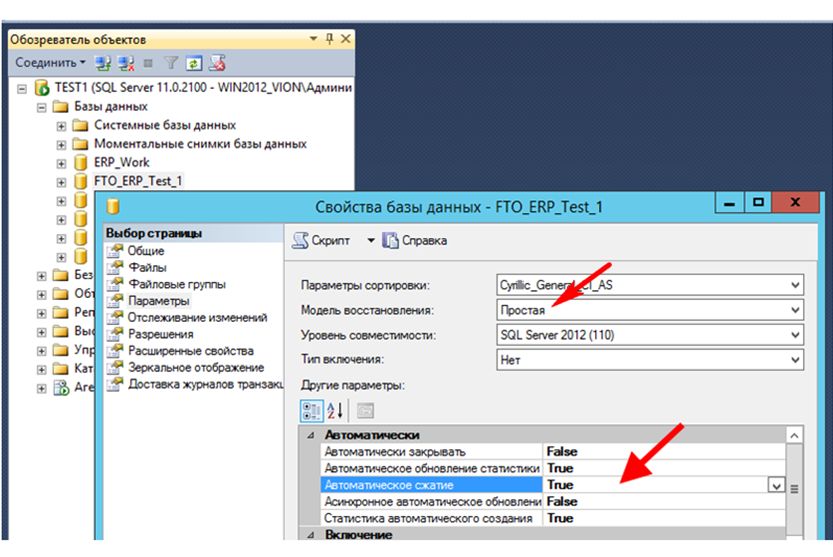Open Доставка журналов транзакций page
The height and width of the screenshot is (557, 833).
[206, 384]
